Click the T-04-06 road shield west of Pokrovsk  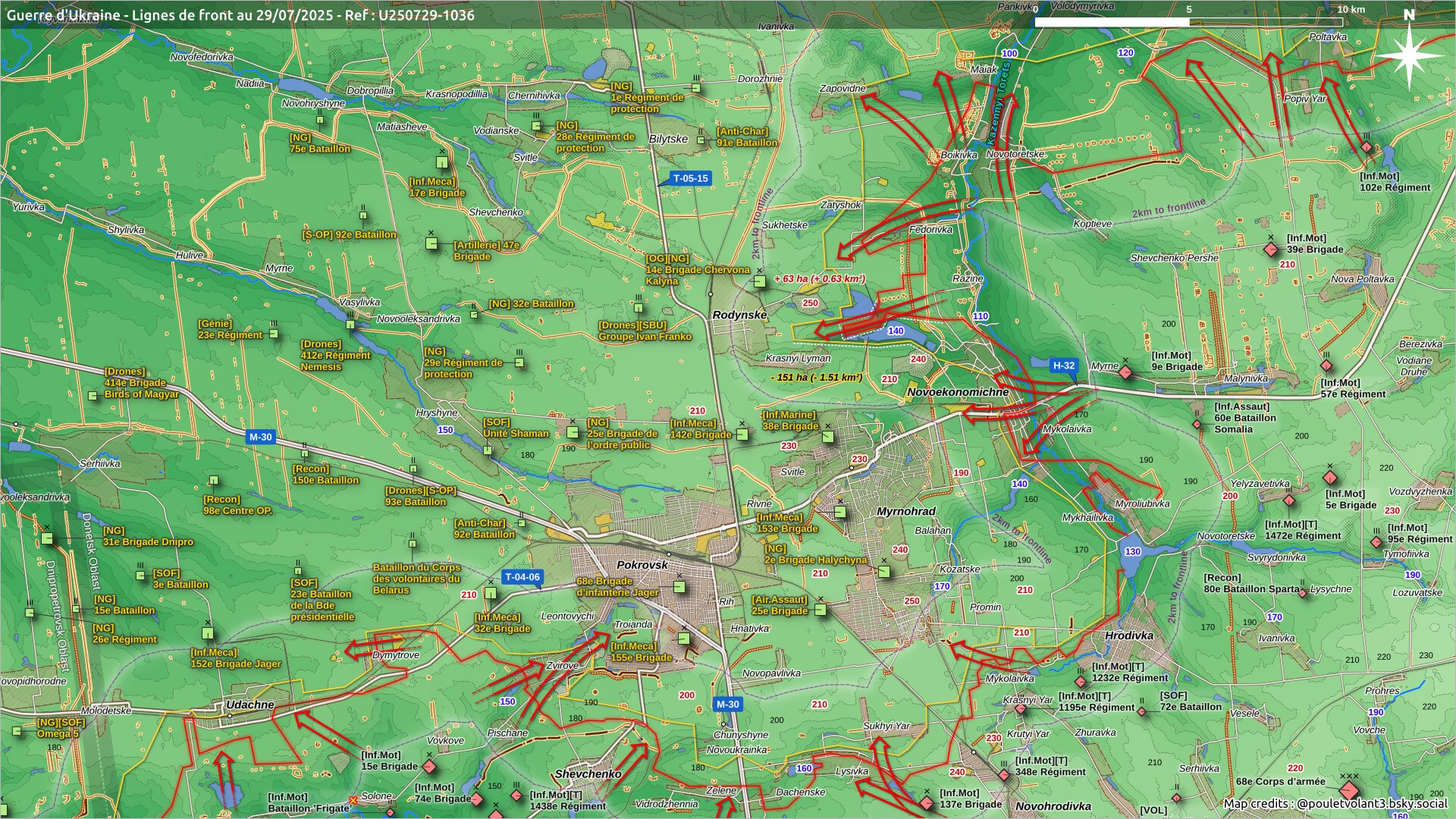tap(522, 577)
